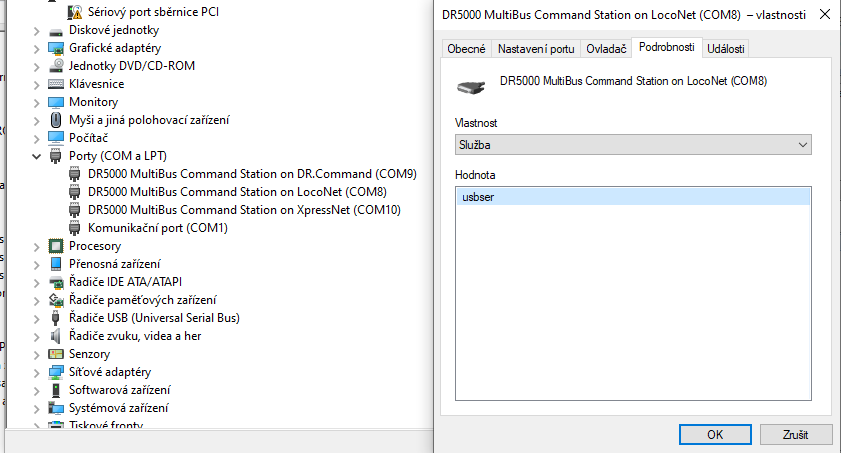Open the Vlastnost dropdown showing Služba

tap(632, 145)
